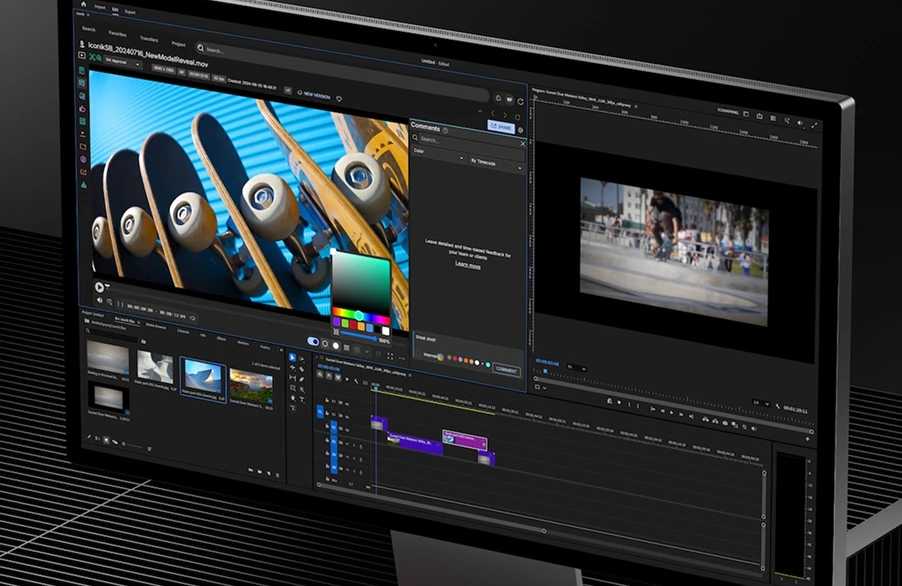Click the NEW VERSION button
Screen dimensions: 902x586
(x=316, y=95)
